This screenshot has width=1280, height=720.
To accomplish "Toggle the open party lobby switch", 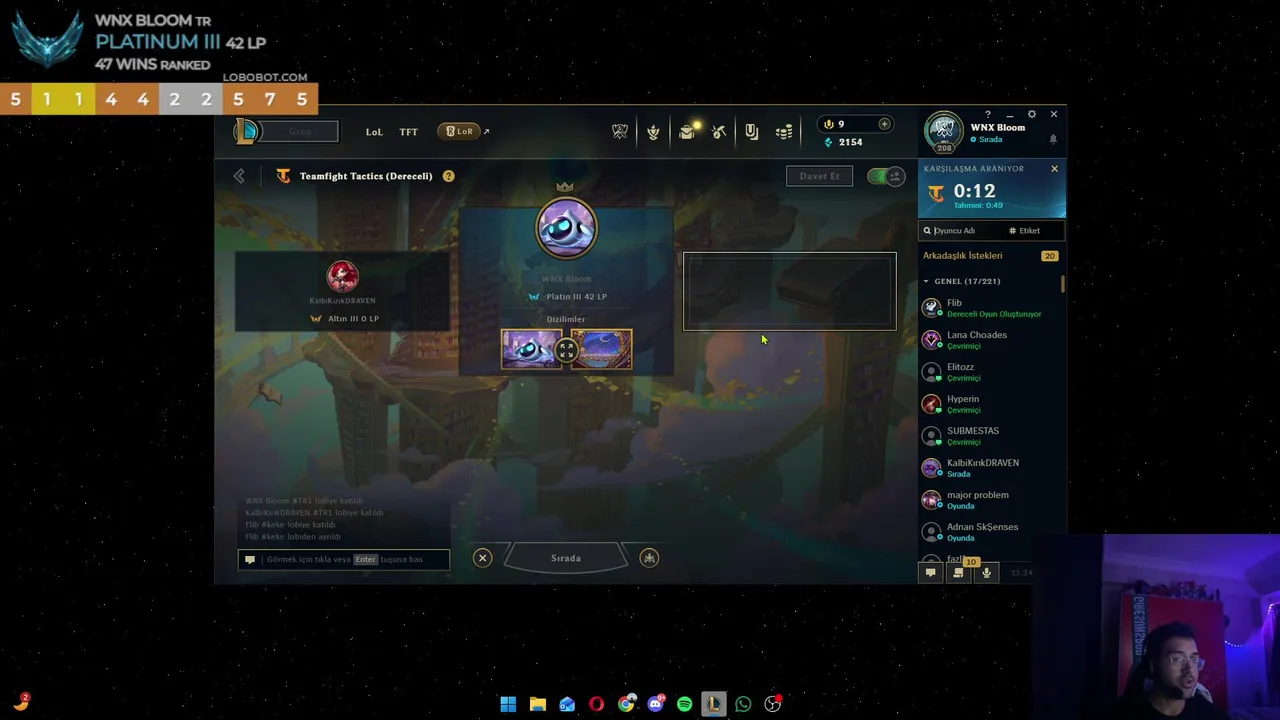I will click(885, 176).
